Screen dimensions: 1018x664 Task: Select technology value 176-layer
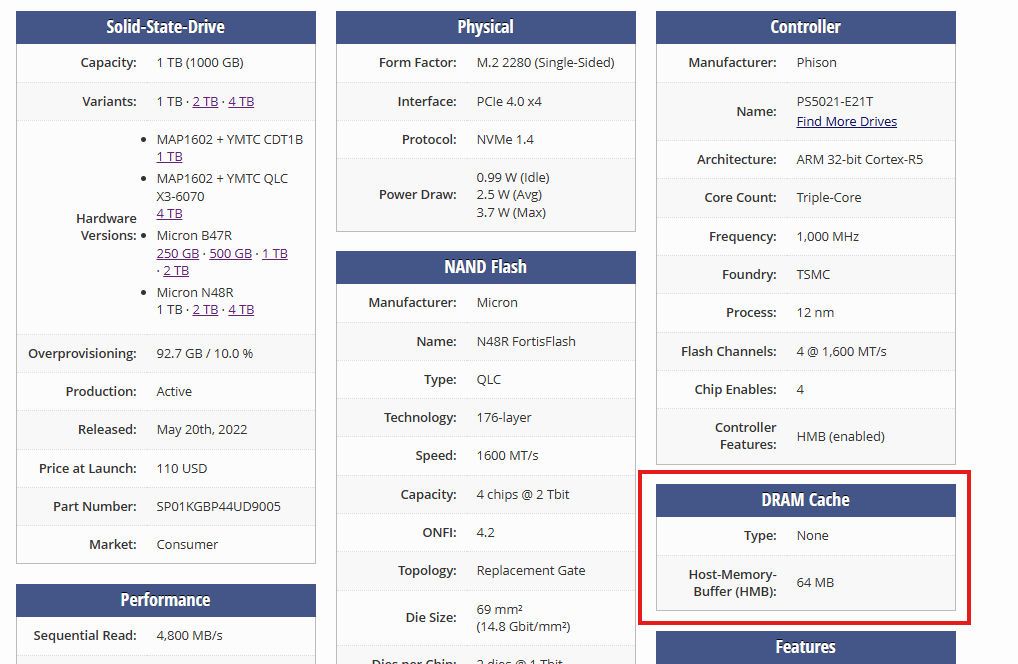pos(504,417)
